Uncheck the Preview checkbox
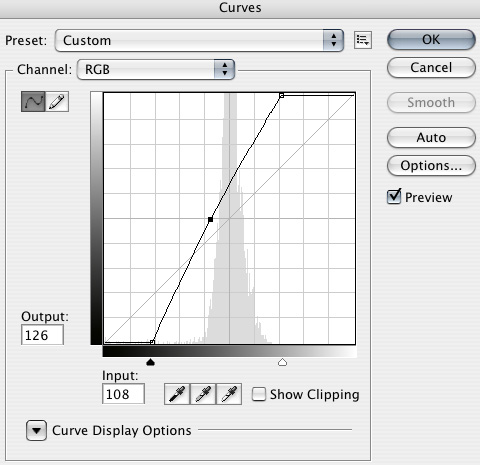480x465 pixels. [x=394, y=197]
